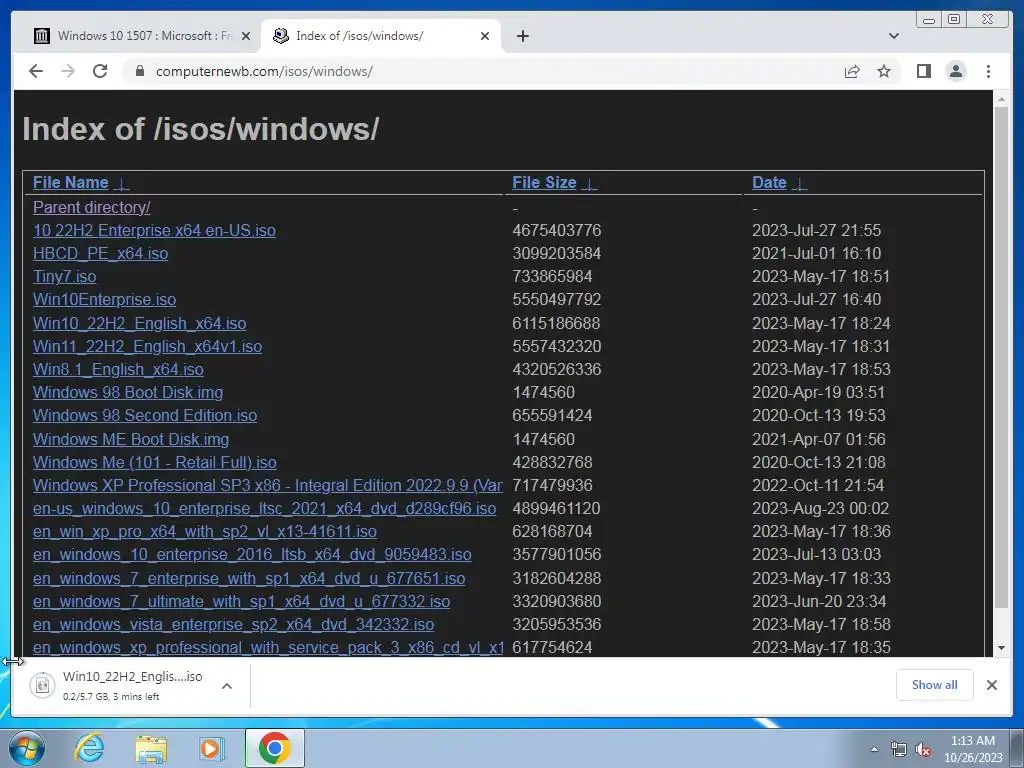Open Windows 98 Boot Disk.img
Viewport: 1024px width, 768px height.
pyautogui.click(x=128, y=392)
